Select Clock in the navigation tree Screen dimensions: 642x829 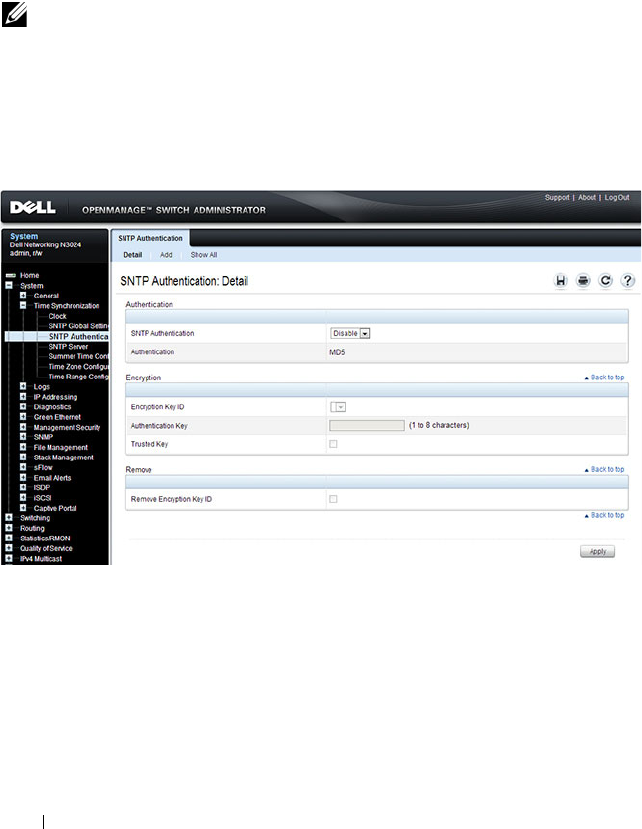pos(58,316)
